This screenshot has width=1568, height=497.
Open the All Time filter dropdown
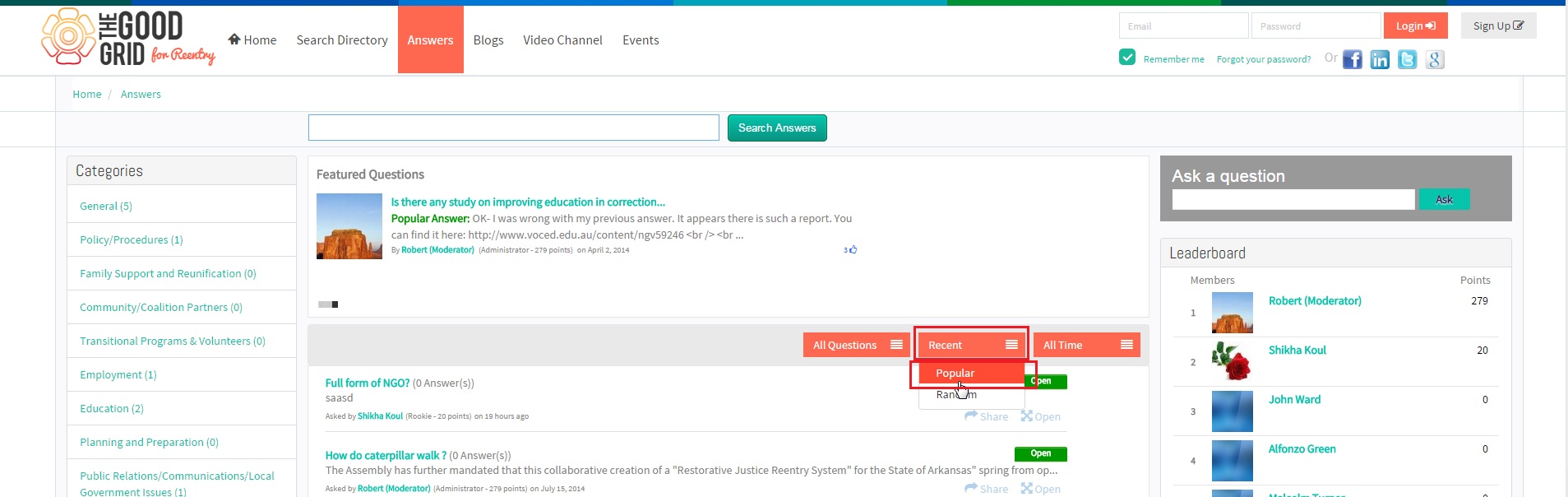[1087, 345]
